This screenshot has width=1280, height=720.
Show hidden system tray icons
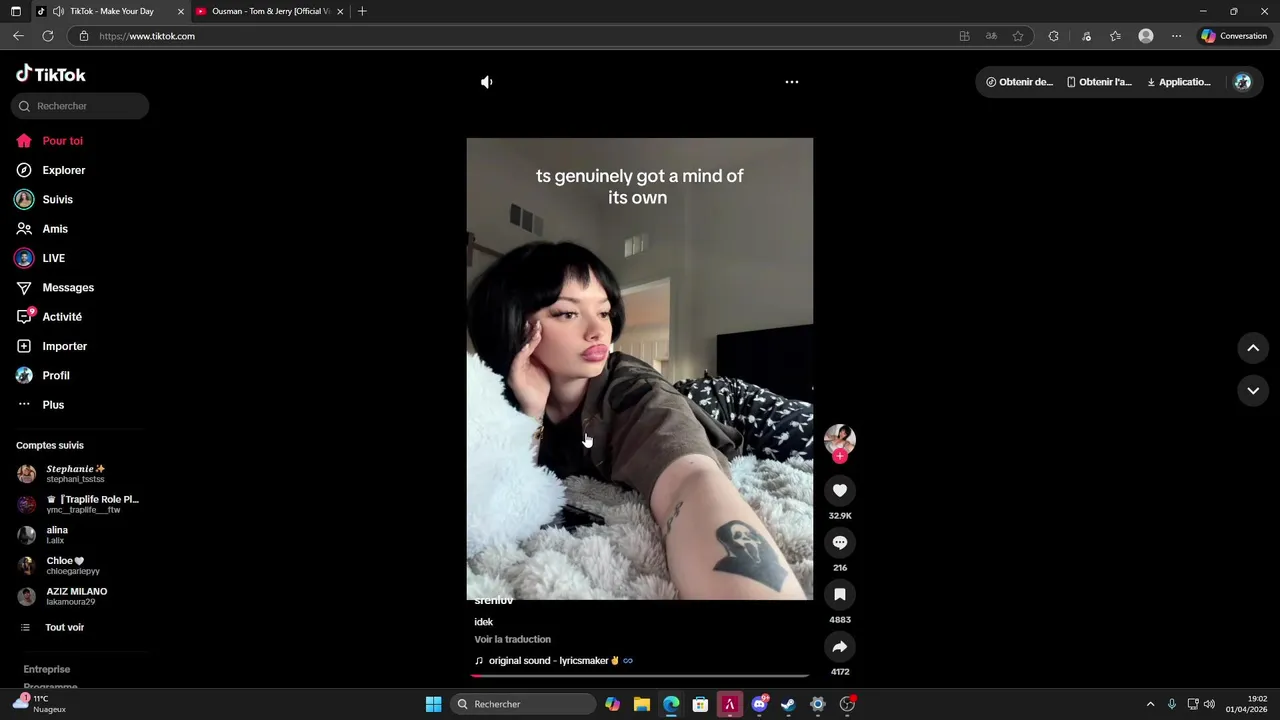tap(1150, 704)
